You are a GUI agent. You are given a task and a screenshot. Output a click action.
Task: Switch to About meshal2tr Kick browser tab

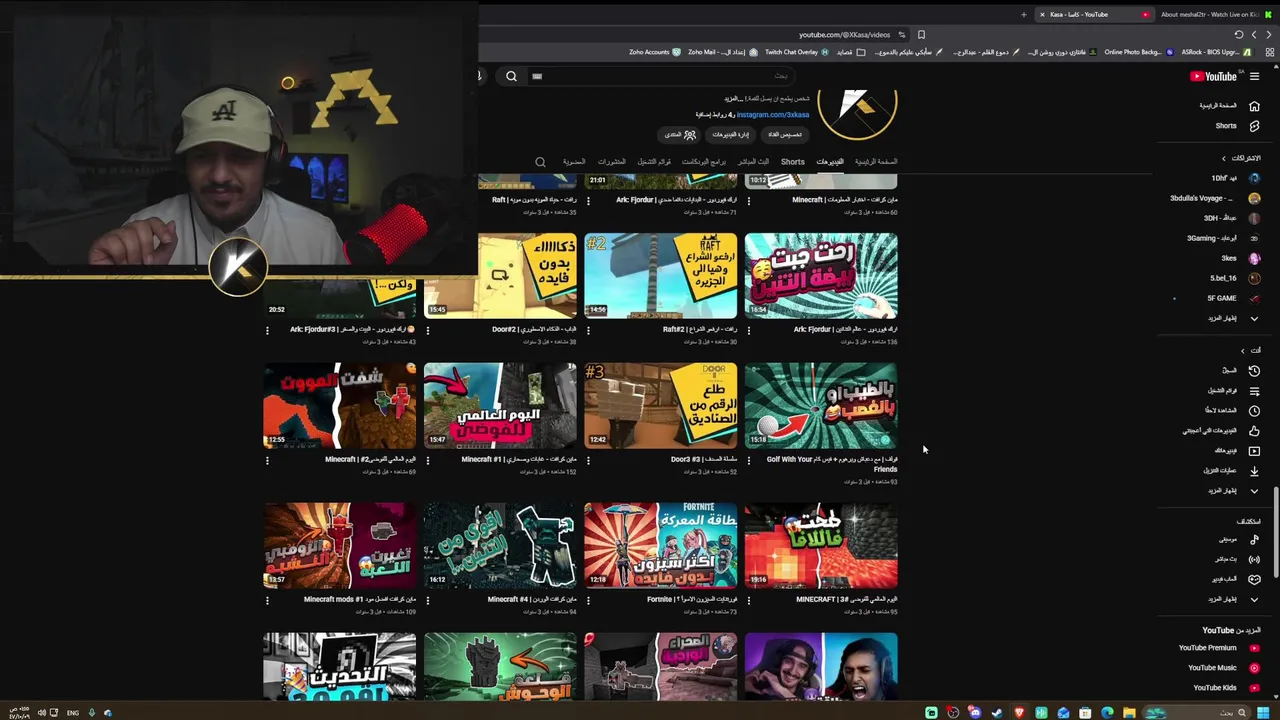1213,14
